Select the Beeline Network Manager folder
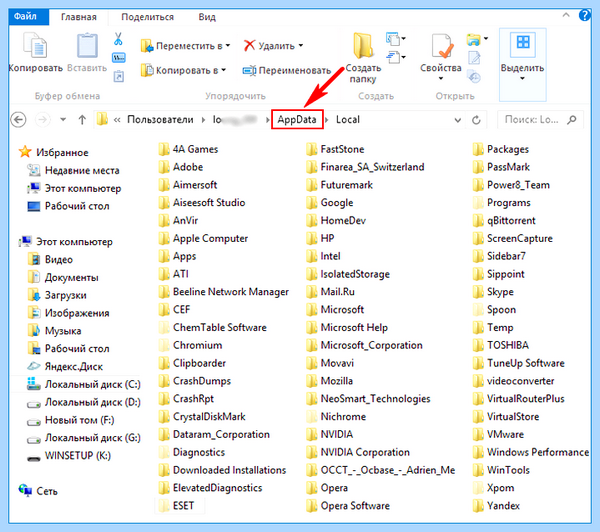Image resolution: width=600 pixels, height=532 pixels. pyautogui.click(x=224, y=292)
